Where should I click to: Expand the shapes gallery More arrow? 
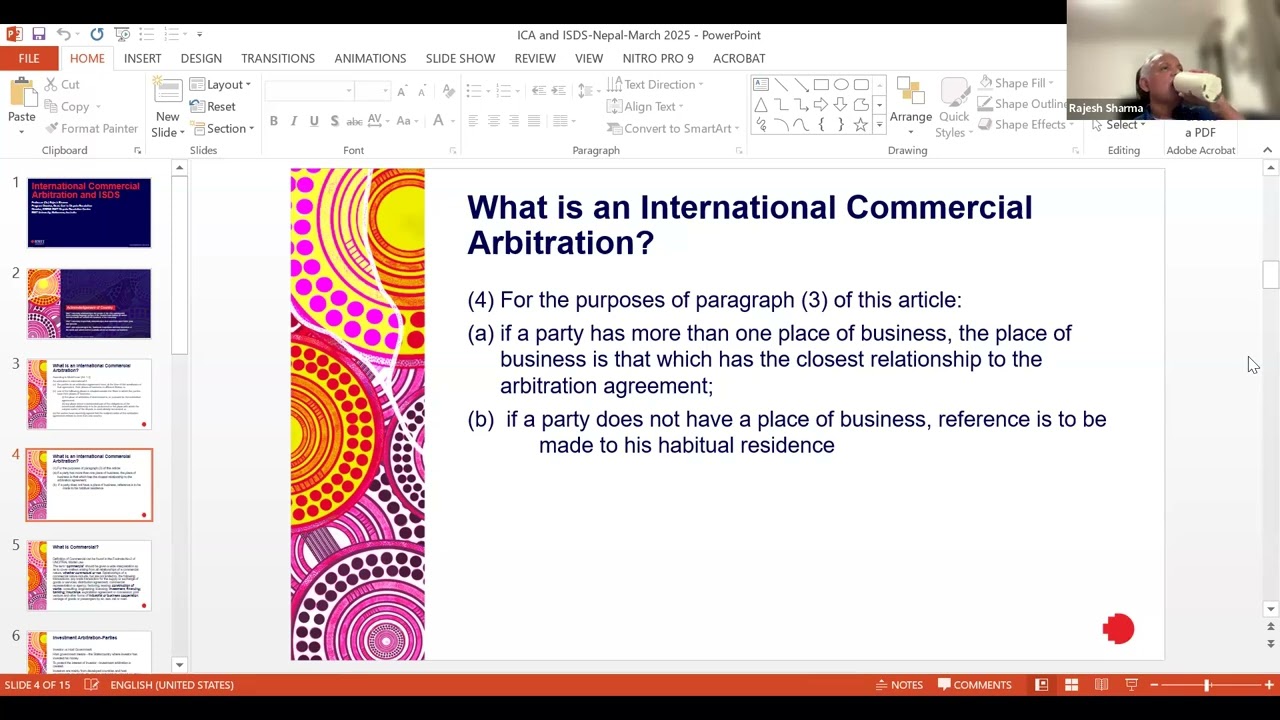click(879, 125)
